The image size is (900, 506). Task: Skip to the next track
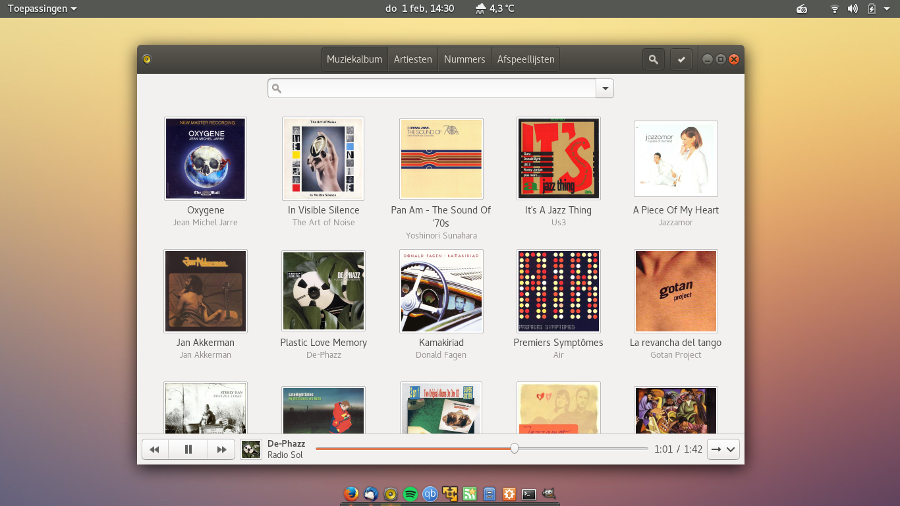[x=221, y=449]
